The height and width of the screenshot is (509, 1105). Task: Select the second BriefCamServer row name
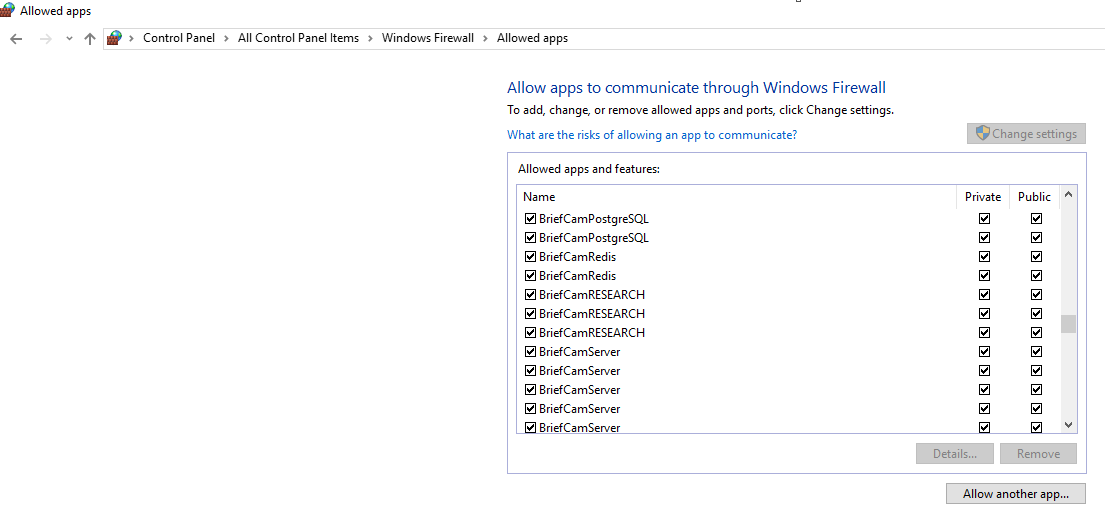click(579, 371)
